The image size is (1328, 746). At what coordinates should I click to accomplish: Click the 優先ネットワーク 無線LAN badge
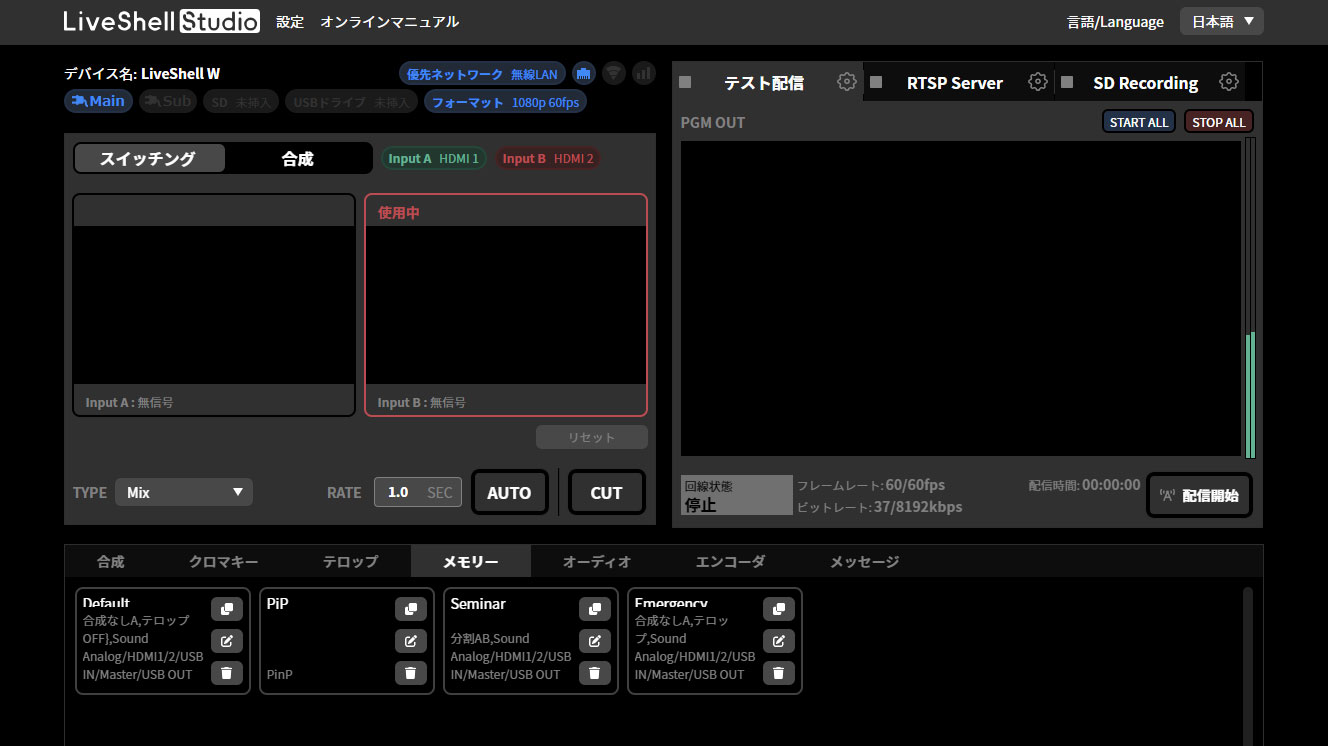(482, 74)
